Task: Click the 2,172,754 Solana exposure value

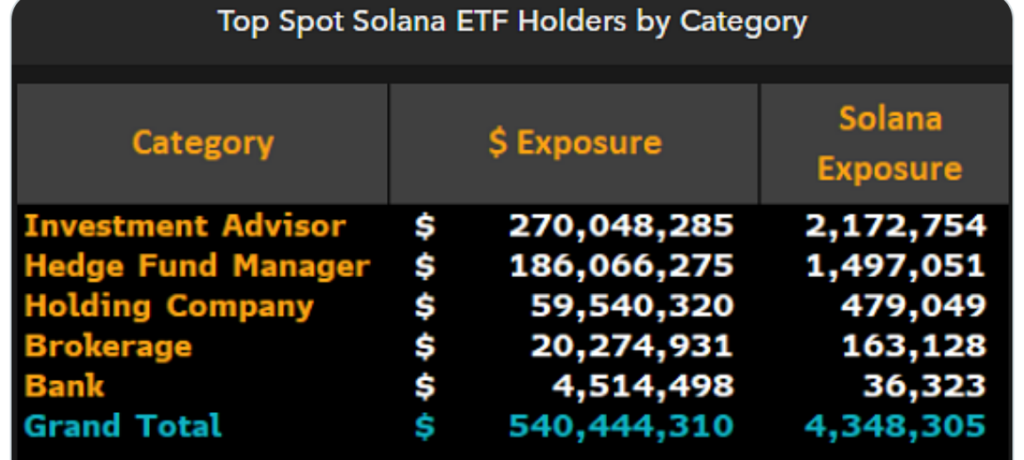Action: [896, 226]
